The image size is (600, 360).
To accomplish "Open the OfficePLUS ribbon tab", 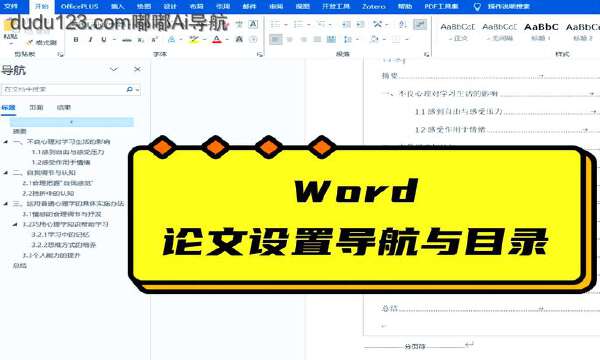I will pos(79,7).
